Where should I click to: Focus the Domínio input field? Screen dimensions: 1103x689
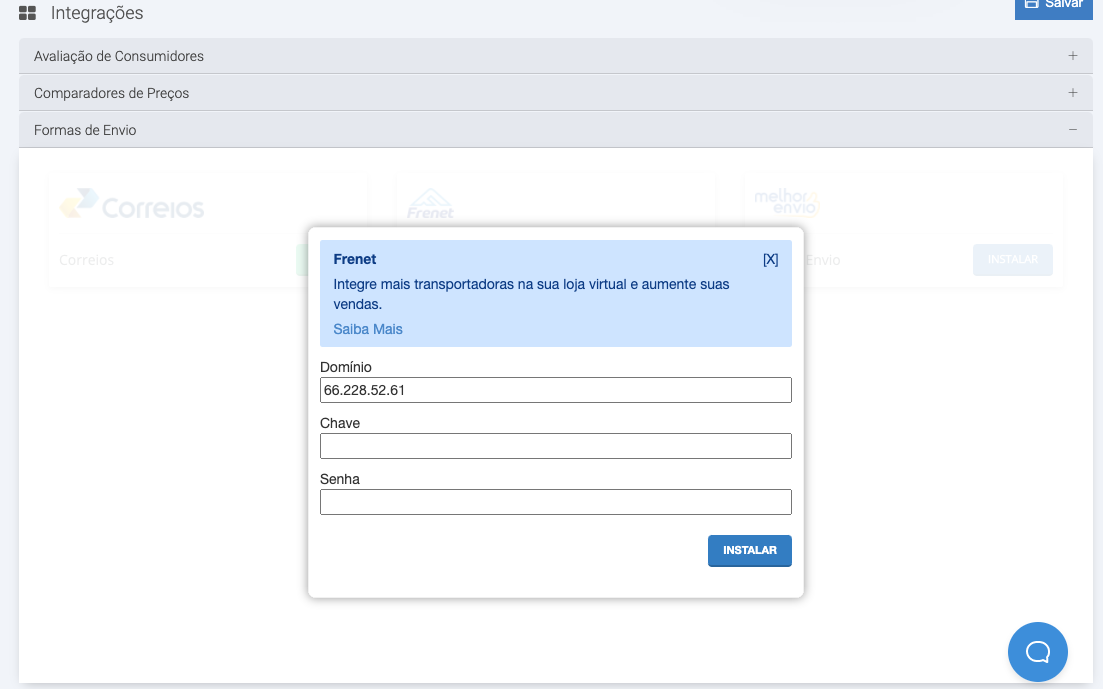(x=555, y=390)
